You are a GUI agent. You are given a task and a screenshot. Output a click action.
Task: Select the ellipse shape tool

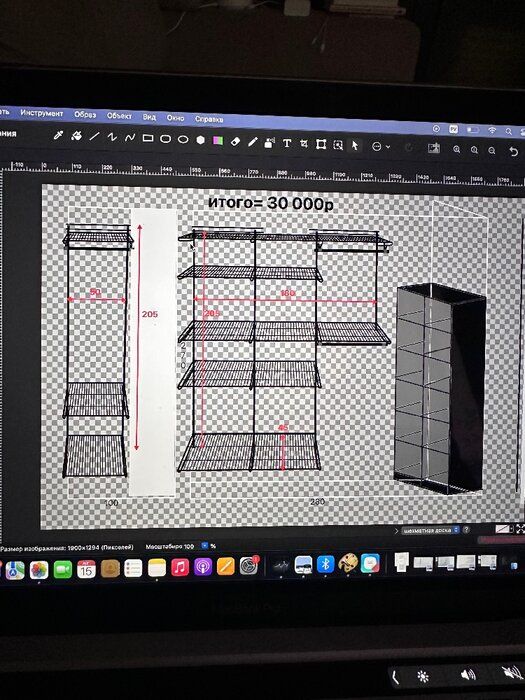click(x=183, y=140)
